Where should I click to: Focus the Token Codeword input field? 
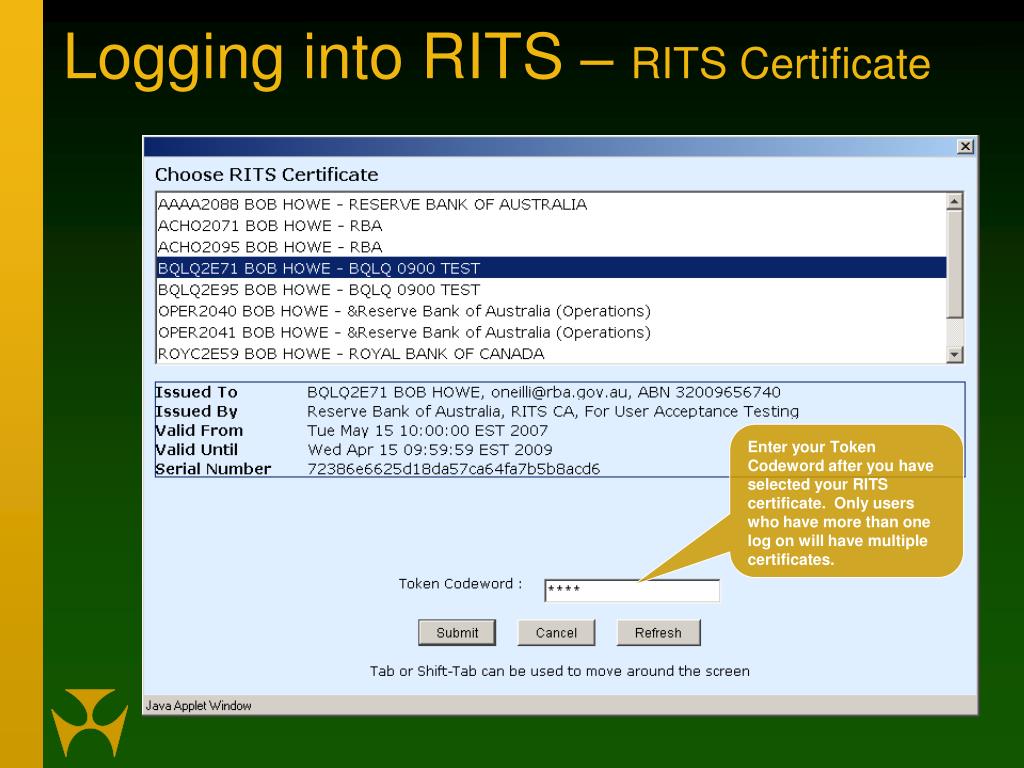(632, 590)
